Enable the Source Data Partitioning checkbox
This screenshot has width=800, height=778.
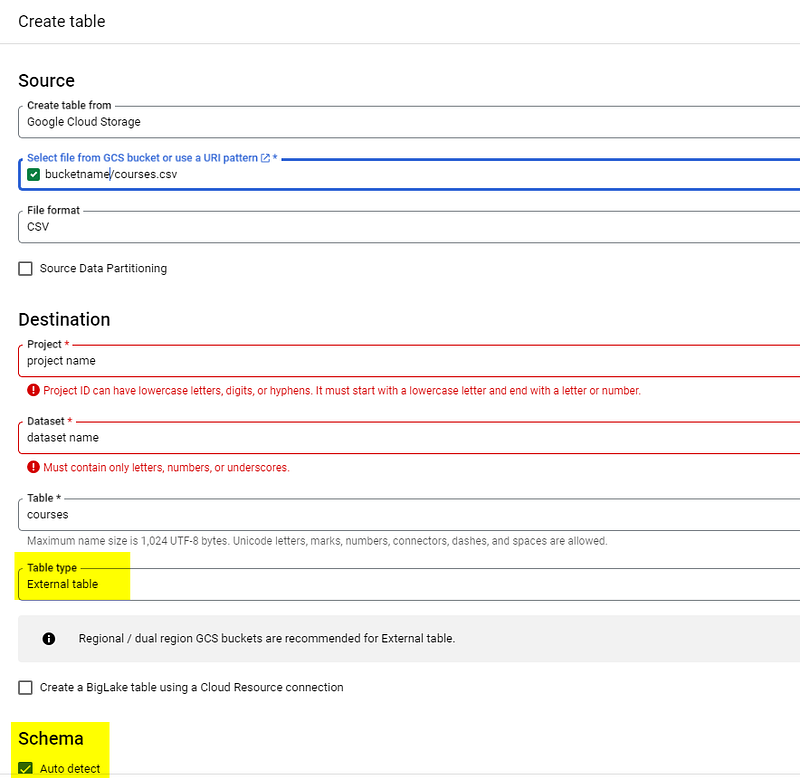[x=26, y=268]
